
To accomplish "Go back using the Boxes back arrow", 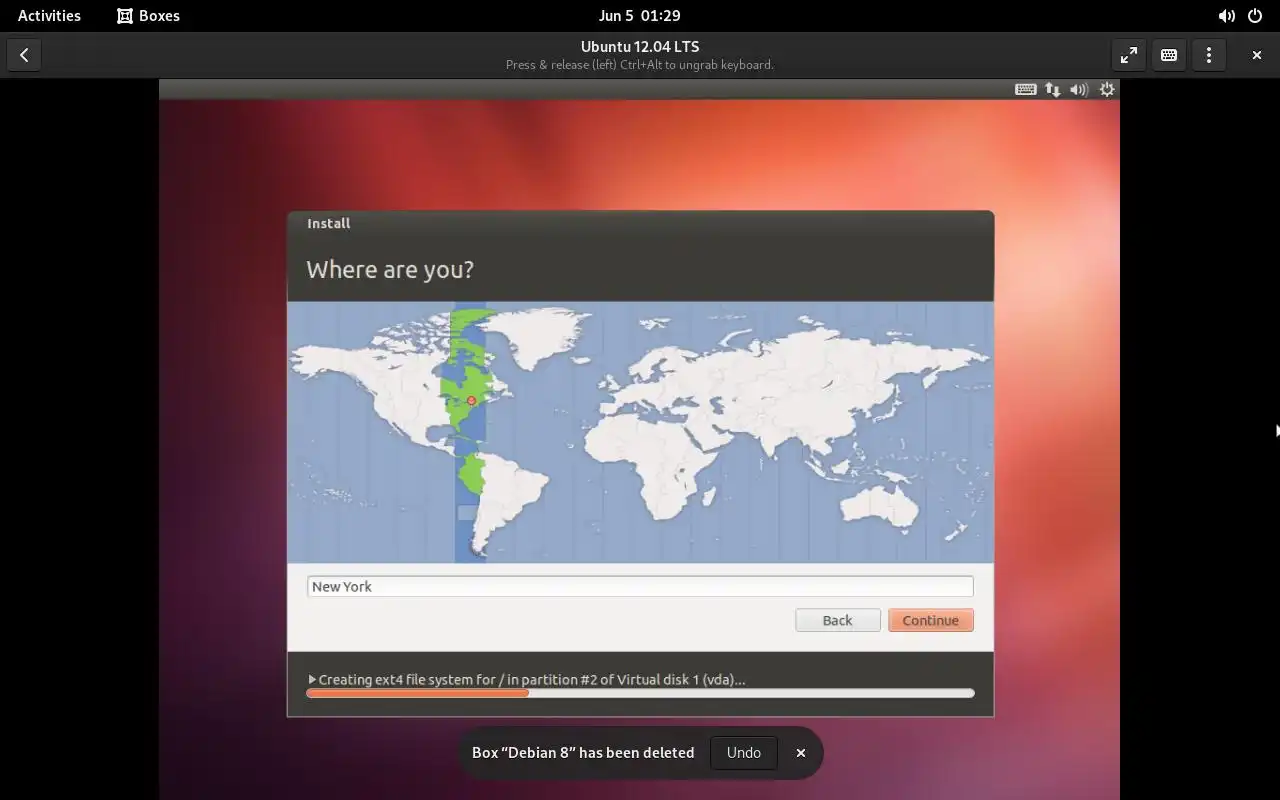I will (x=24, y=55).
